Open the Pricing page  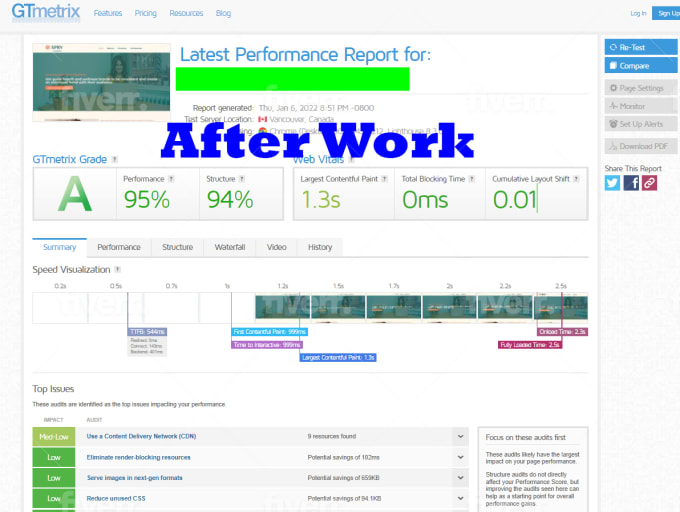point(145,13)
